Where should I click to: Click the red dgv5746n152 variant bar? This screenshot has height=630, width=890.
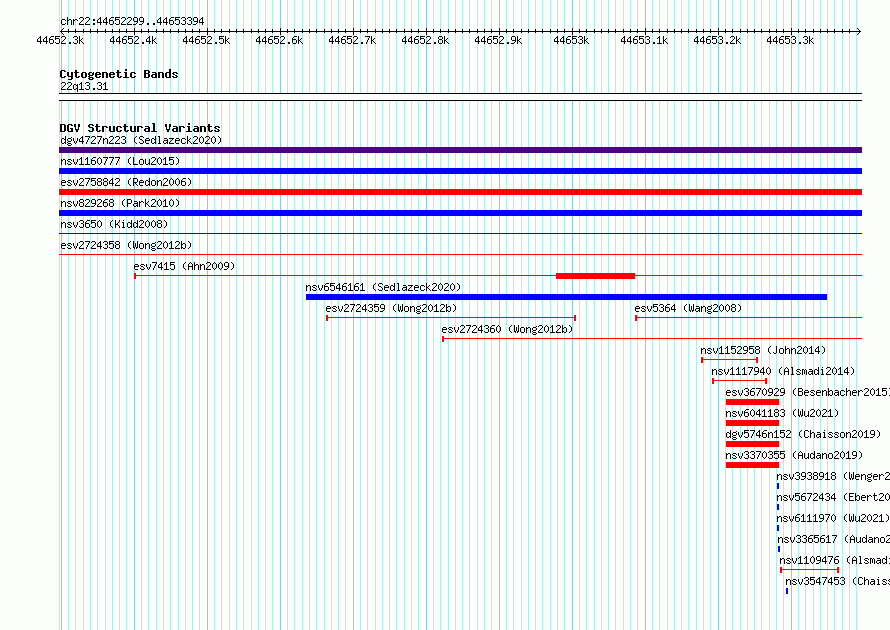click(x=752, y=444)
